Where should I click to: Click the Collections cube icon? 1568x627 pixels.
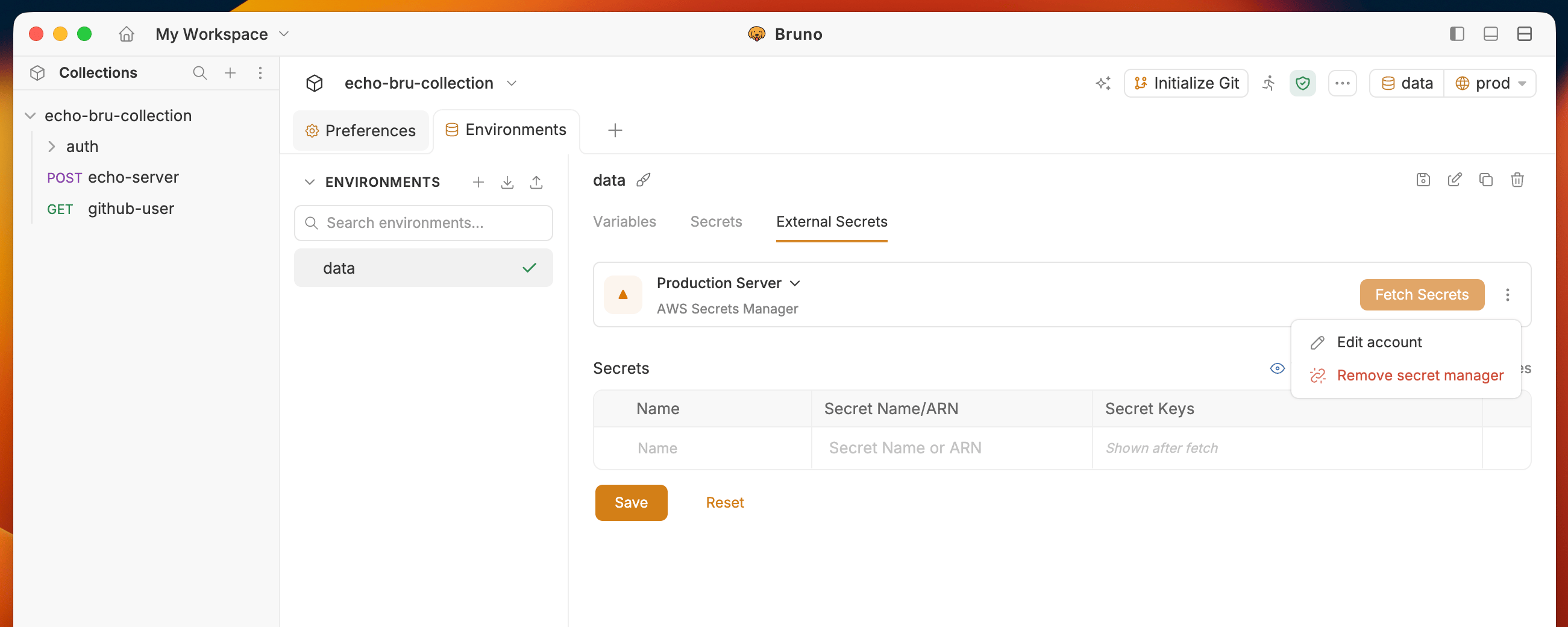(x=37, y=73)
